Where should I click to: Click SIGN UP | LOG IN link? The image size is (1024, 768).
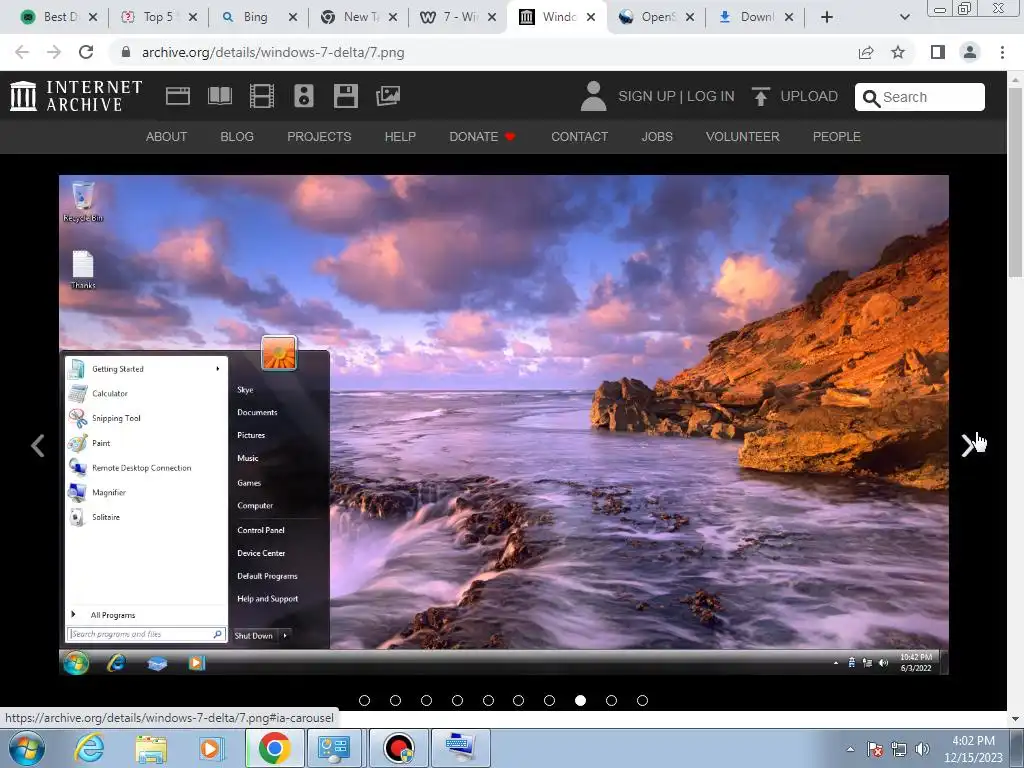pyautogui.click(x=676, y=96)
